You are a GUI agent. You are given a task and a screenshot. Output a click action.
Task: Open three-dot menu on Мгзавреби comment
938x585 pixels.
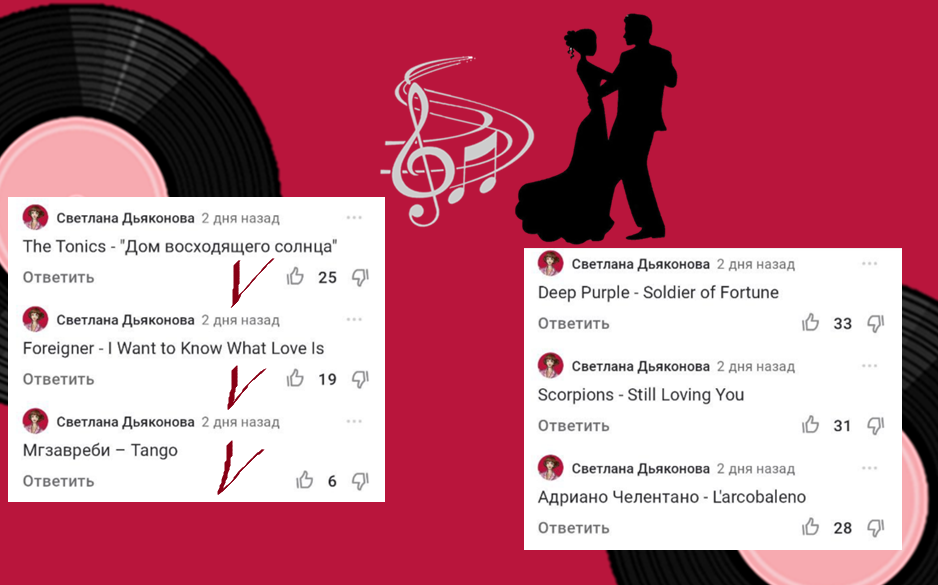[354, 421]
